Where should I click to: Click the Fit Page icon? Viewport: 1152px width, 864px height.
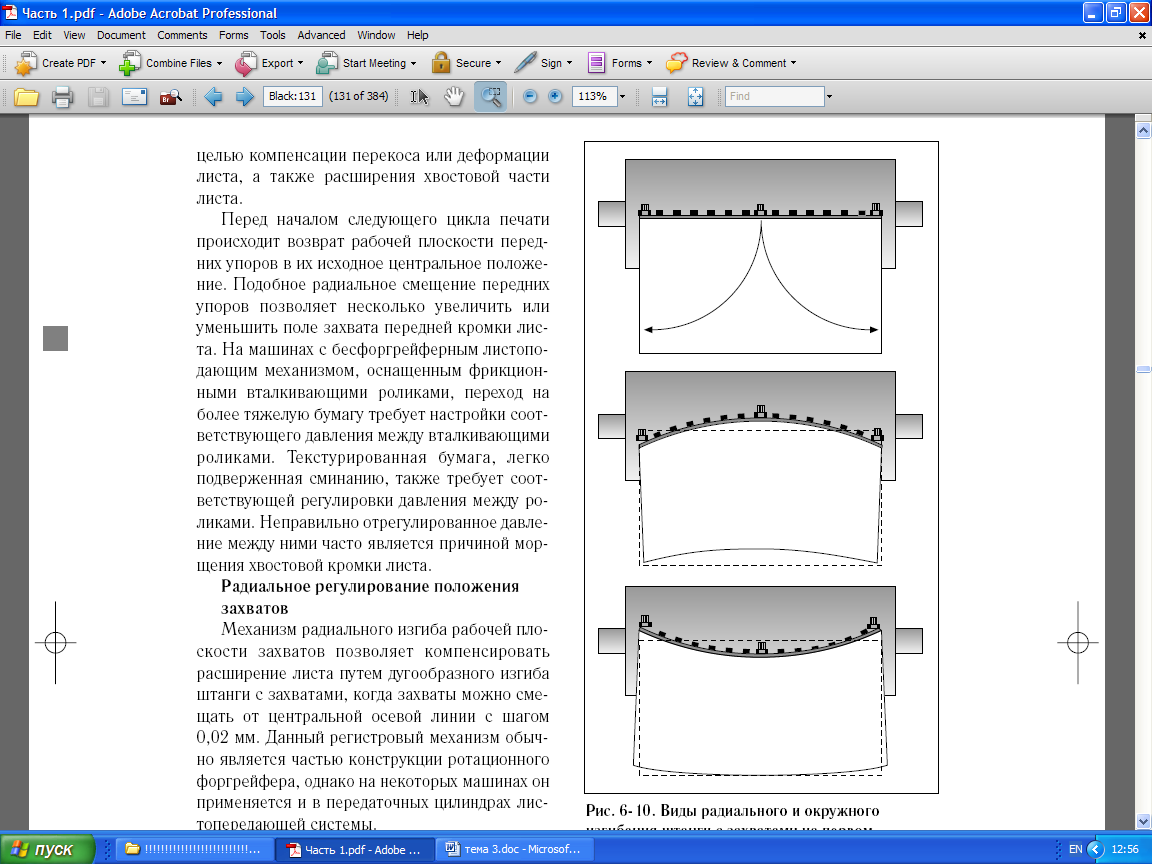[x=695, y=96]
